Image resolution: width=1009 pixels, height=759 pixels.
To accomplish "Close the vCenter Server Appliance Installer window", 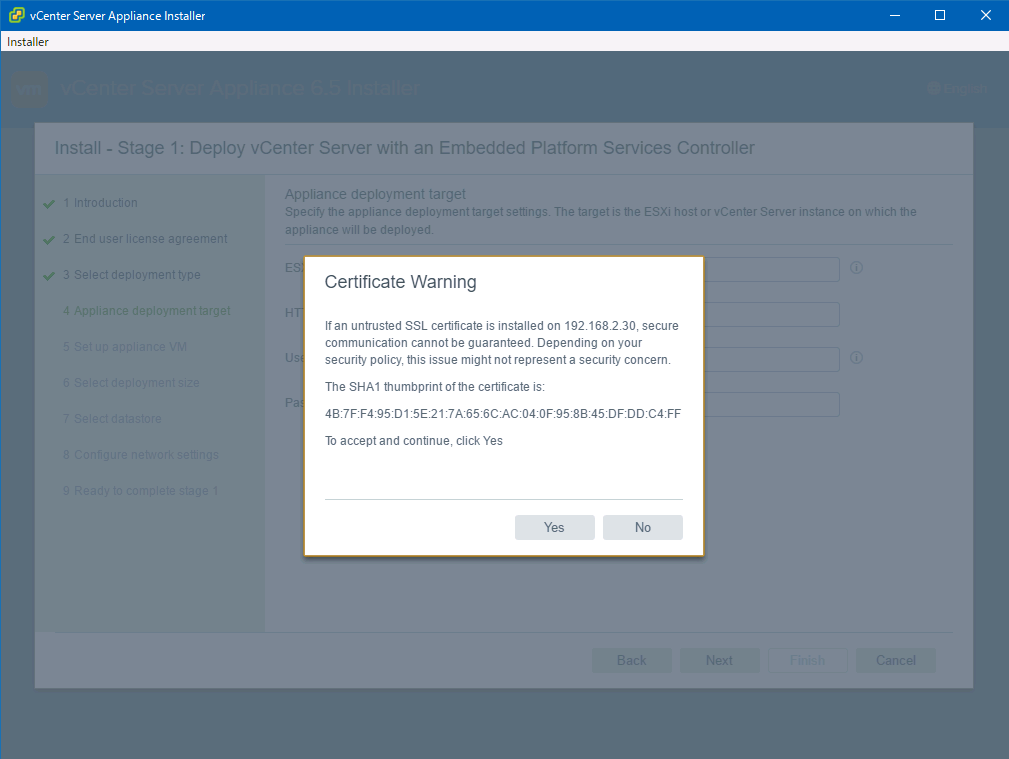I will (x=985, y=15).
